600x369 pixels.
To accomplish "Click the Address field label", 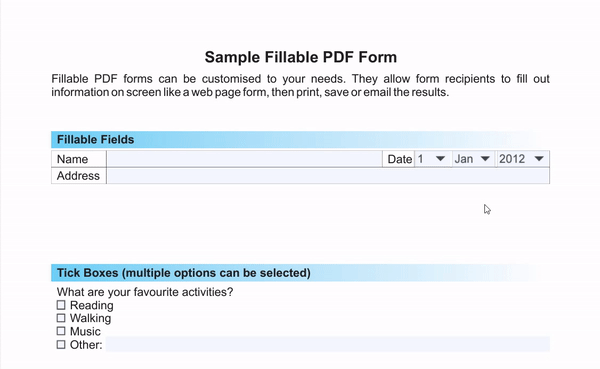I will point(78,176).
